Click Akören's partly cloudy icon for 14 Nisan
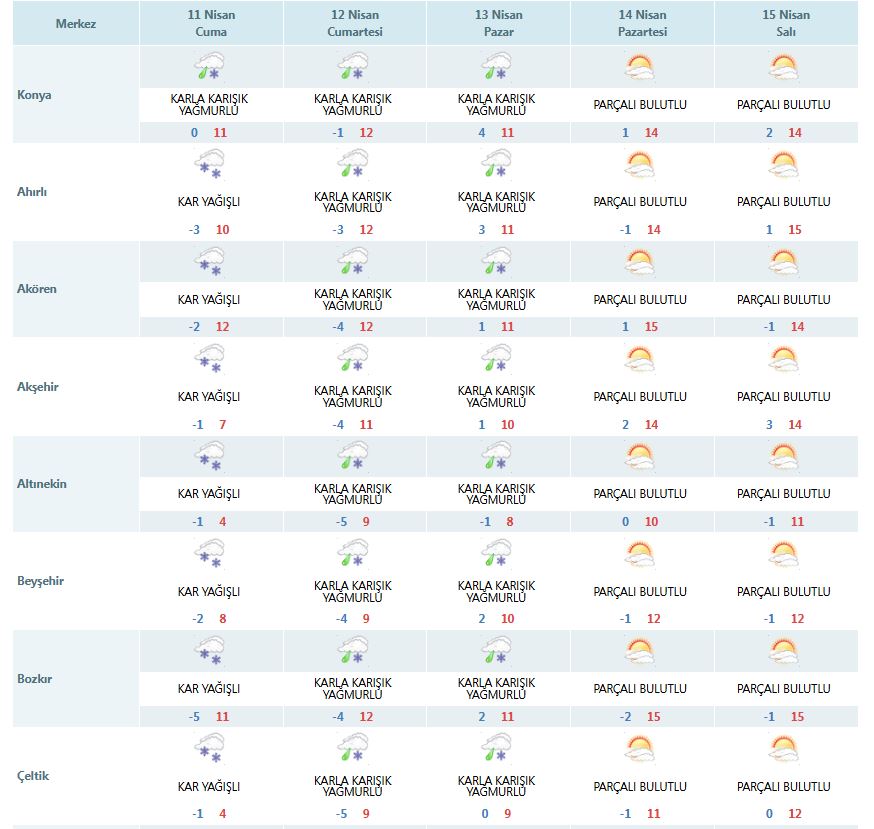The width and height of the screenshot is (874, 829). [640, 263]
